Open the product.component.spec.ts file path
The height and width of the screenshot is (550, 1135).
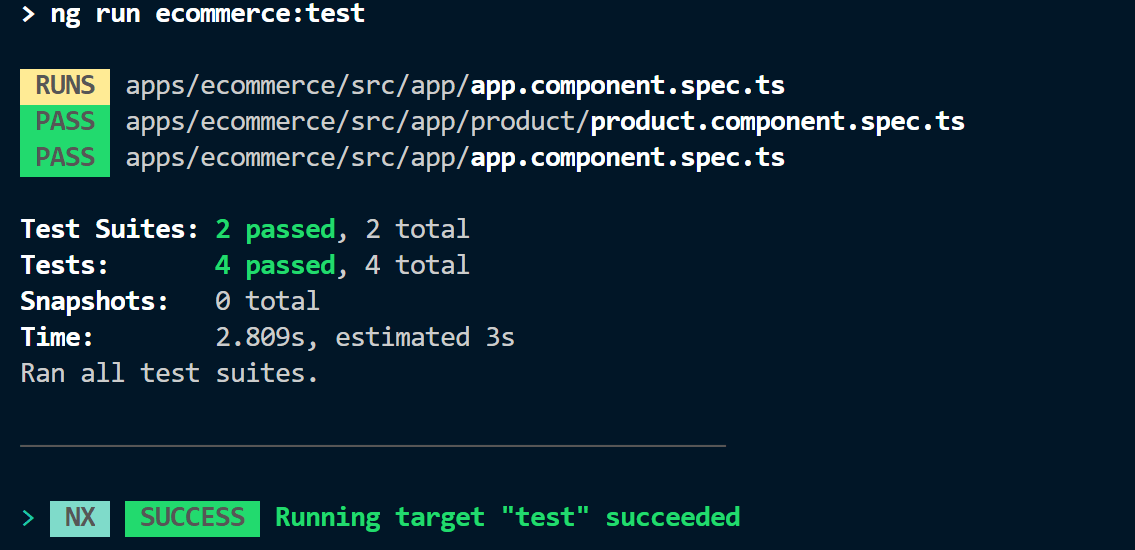coord(545,122)
